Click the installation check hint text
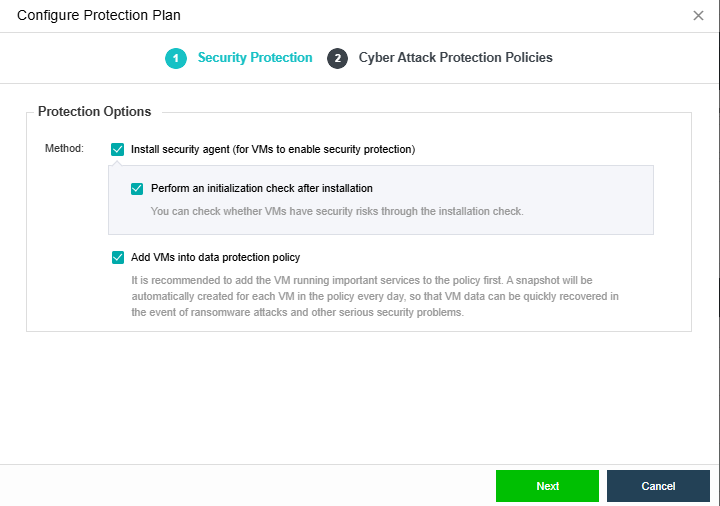The height and width of the screenshot is (506, 720). pos(336,211)
